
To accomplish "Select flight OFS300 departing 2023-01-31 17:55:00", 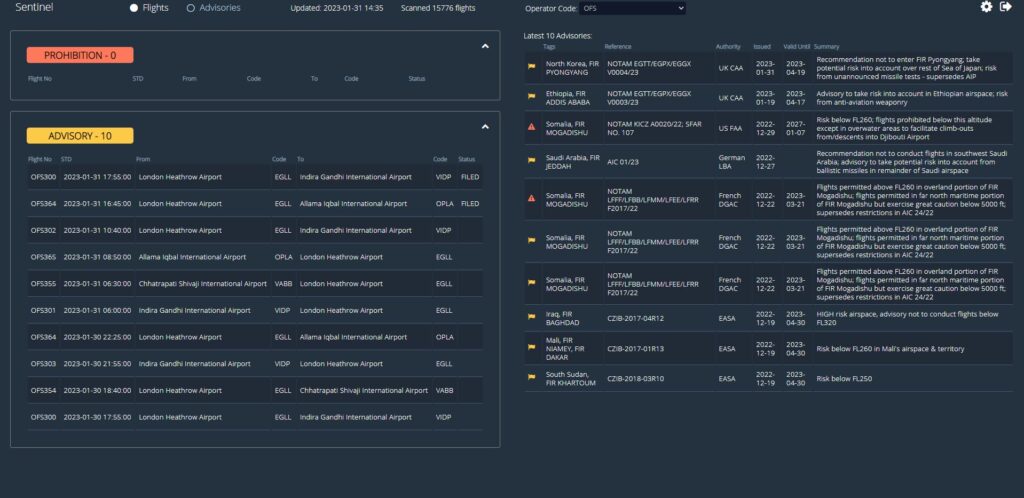I will pyautogui.click(x=255, y=177).
